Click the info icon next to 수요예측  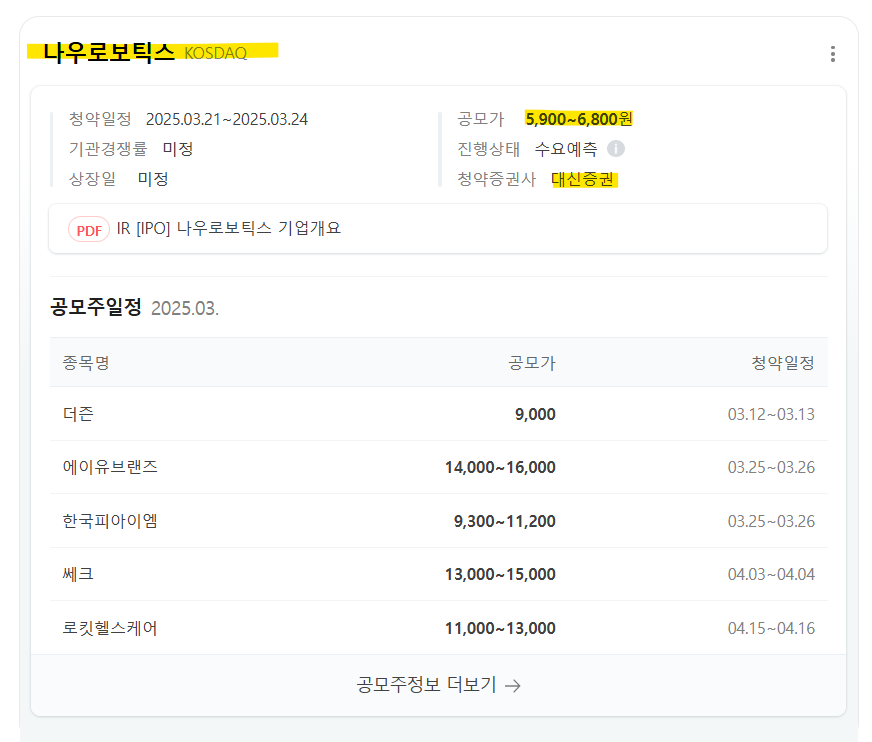point(616,149)
